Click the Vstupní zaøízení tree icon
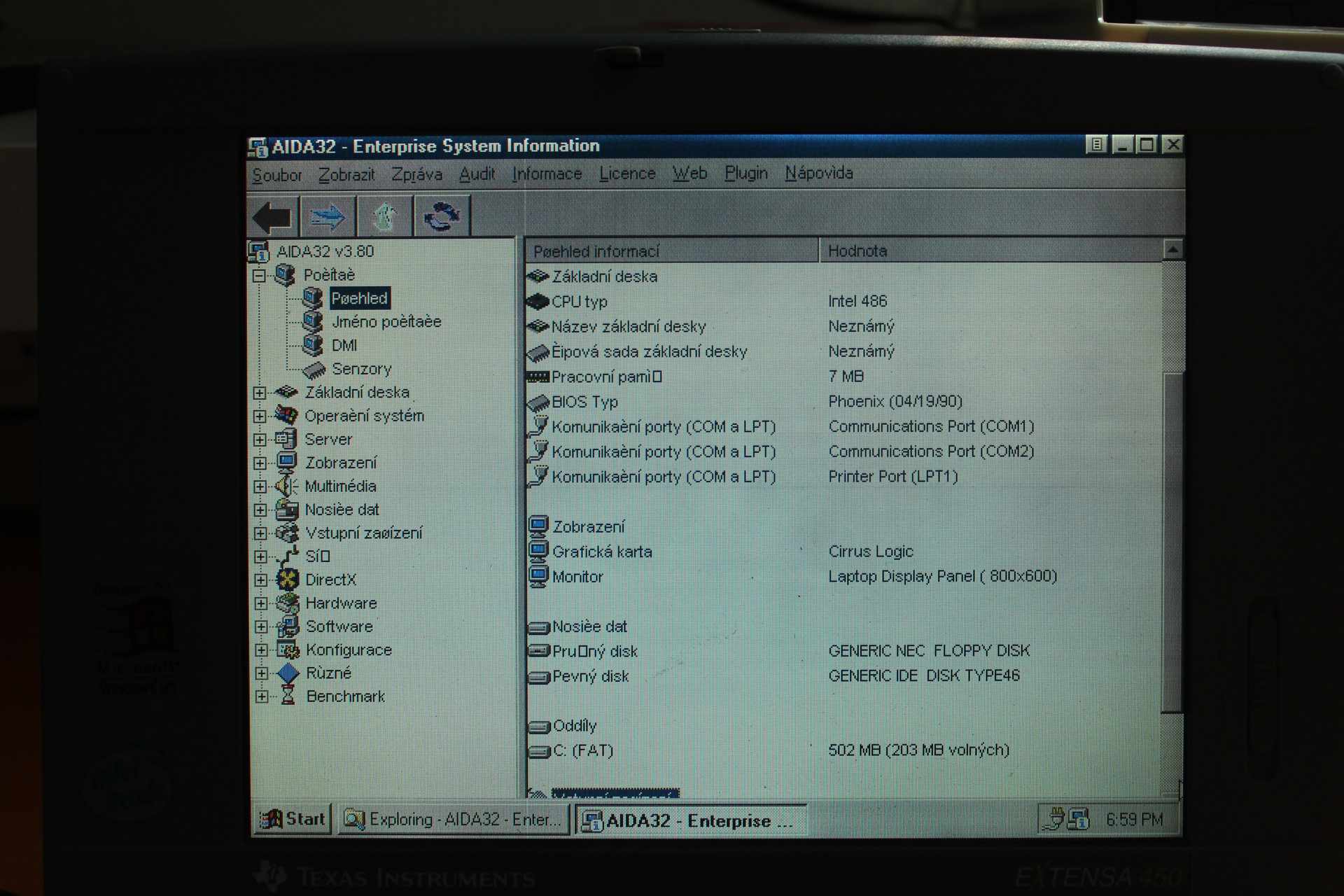This screenshot has width=1344, height=896. point(287,533)
